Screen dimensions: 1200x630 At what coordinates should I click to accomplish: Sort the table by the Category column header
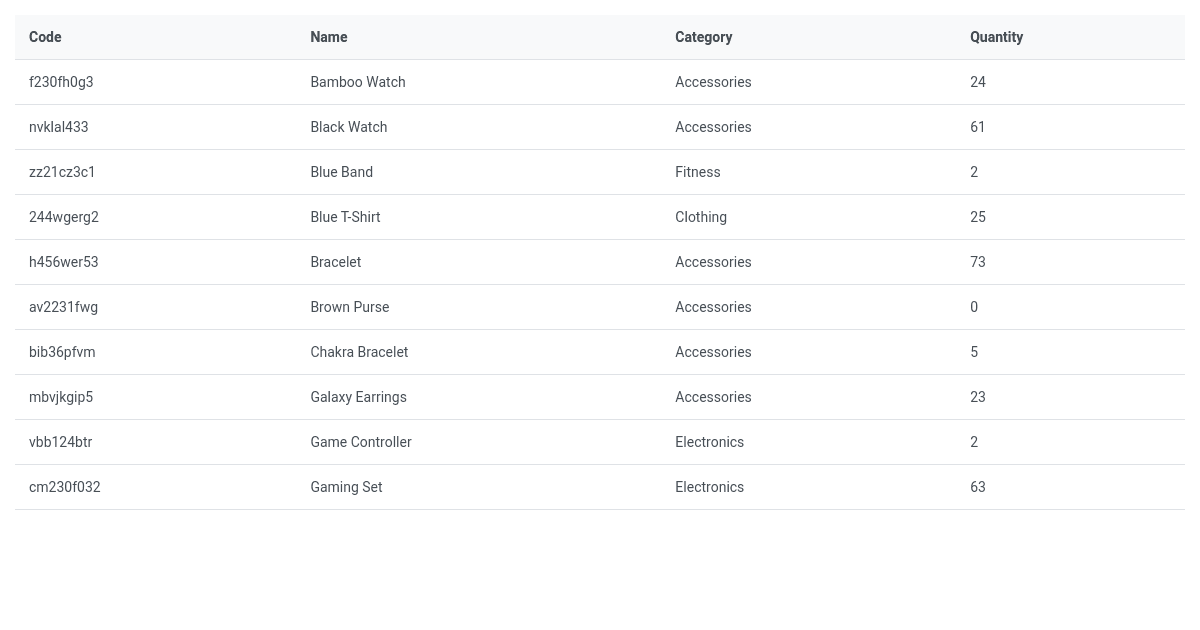[703, 37]
